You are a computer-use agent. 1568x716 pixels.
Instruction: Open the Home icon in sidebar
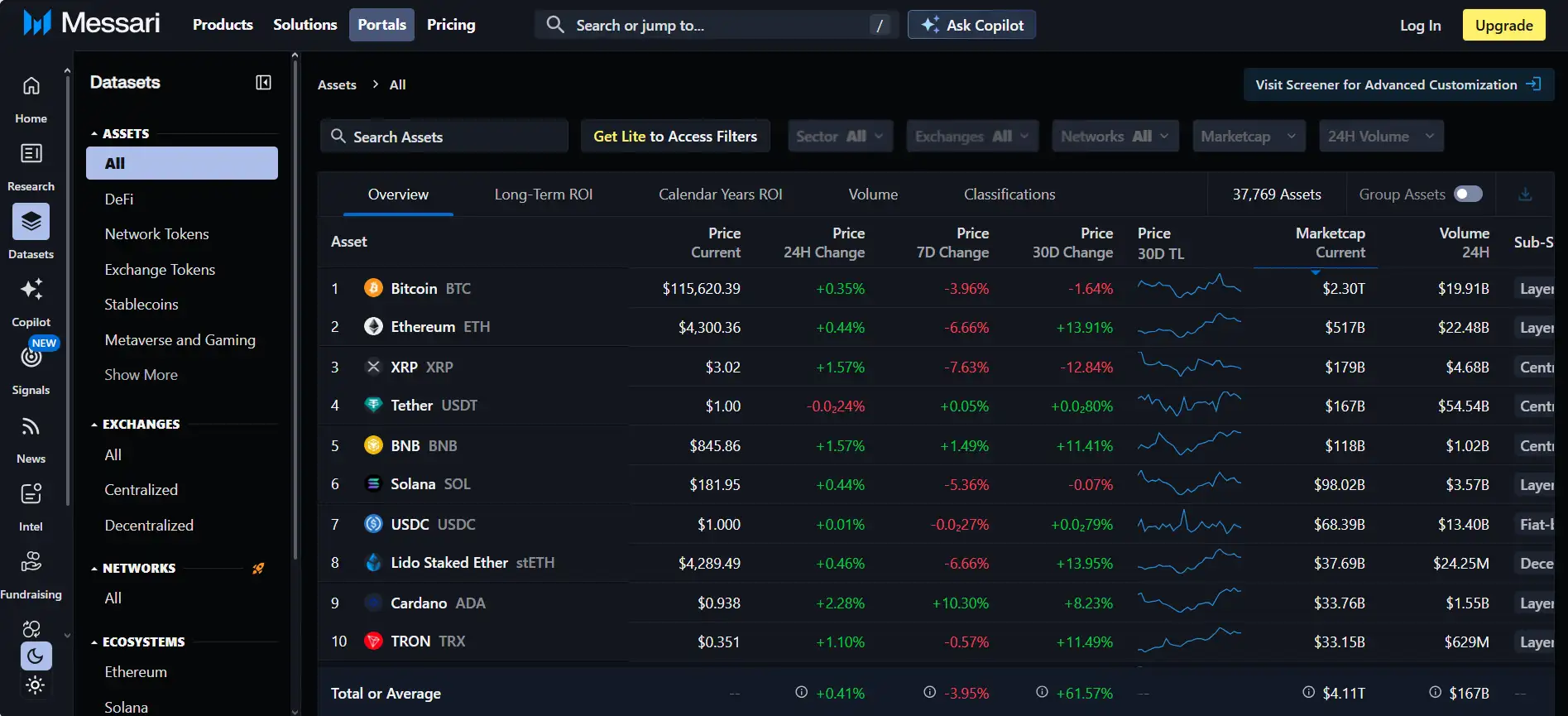pyautogui.click(x=31, y=87)
